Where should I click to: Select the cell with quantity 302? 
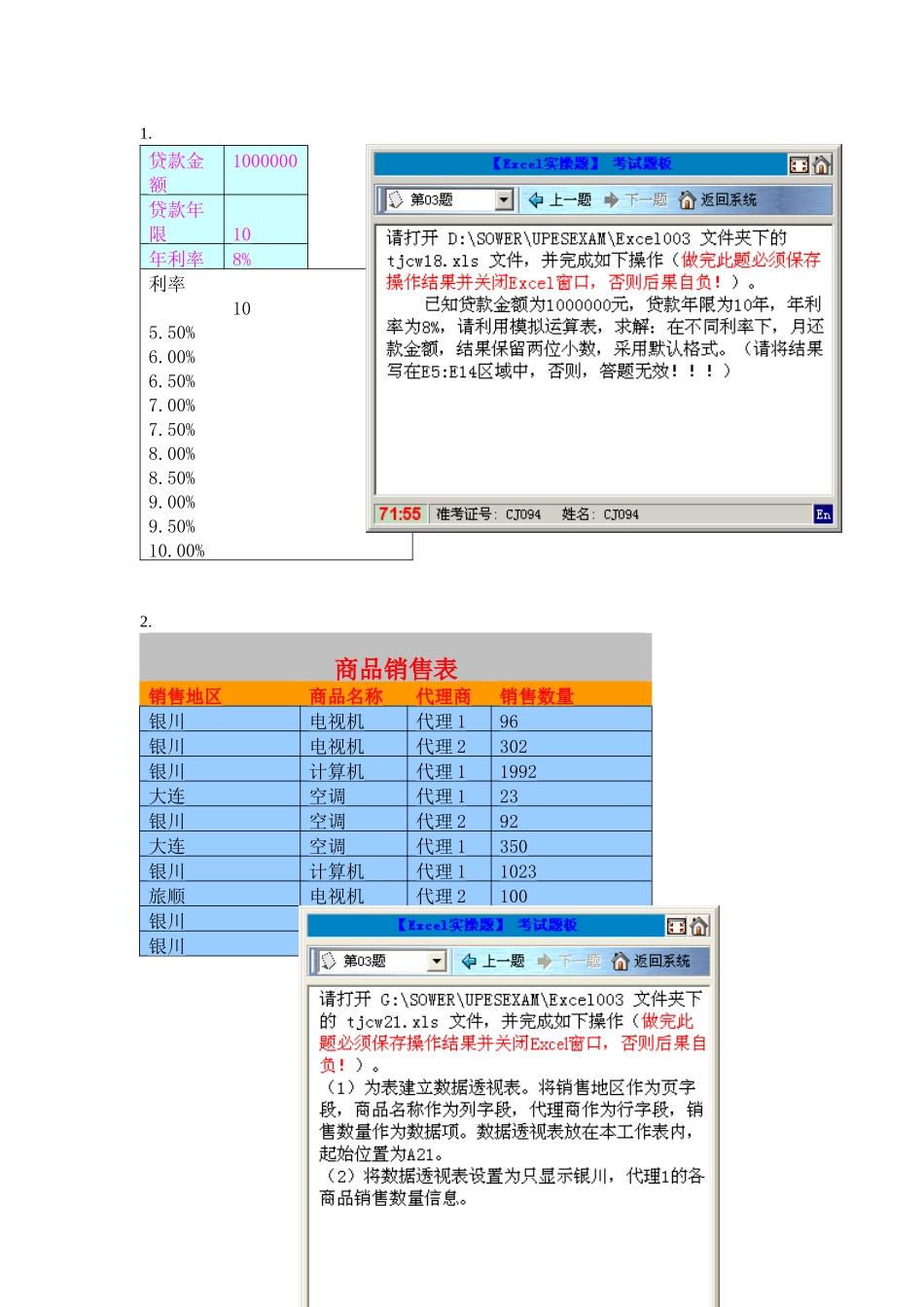pyautogui.click(x=571, y=746)
